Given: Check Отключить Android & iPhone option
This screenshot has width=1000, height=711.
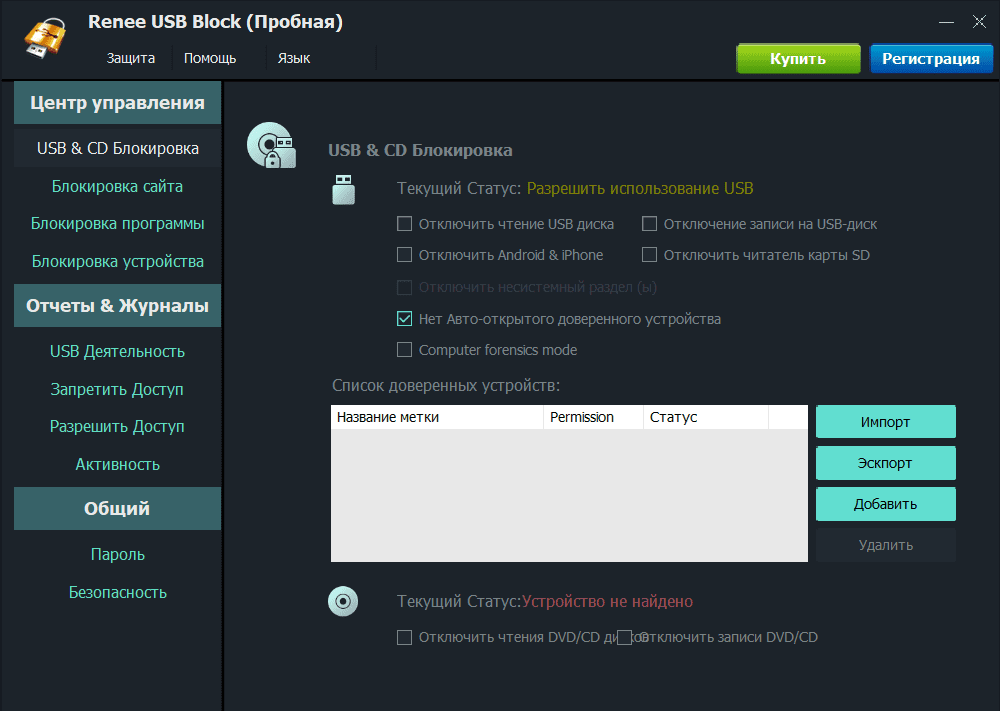Looking at the screenshot, I should [405, 255].
